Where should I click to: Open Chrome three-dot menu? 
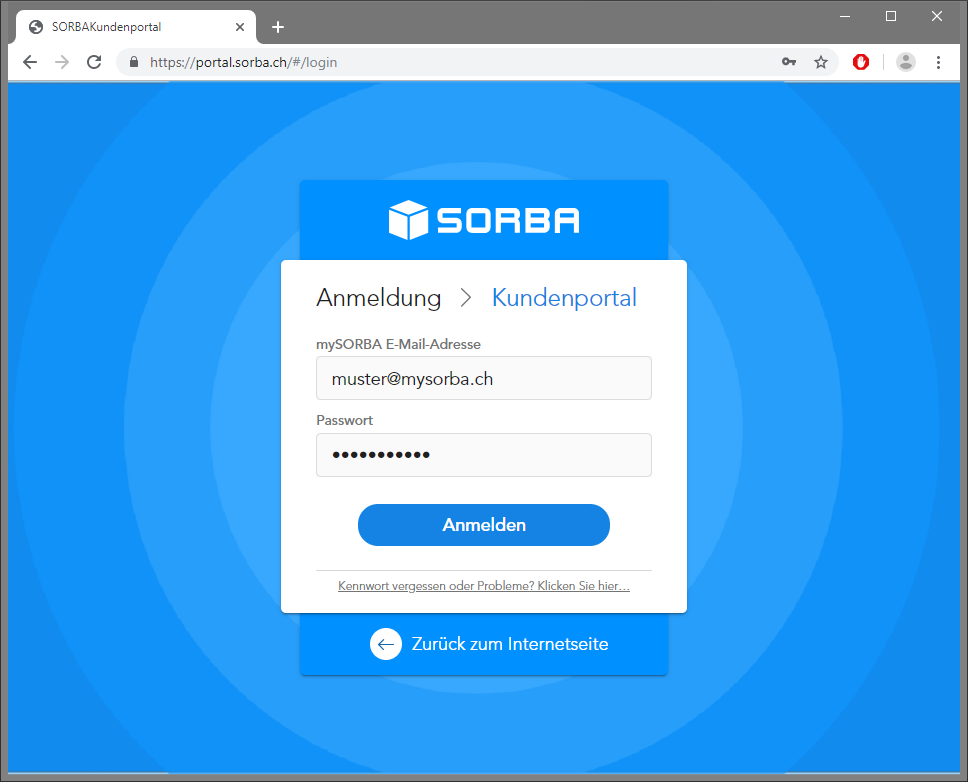click(938, 62)
